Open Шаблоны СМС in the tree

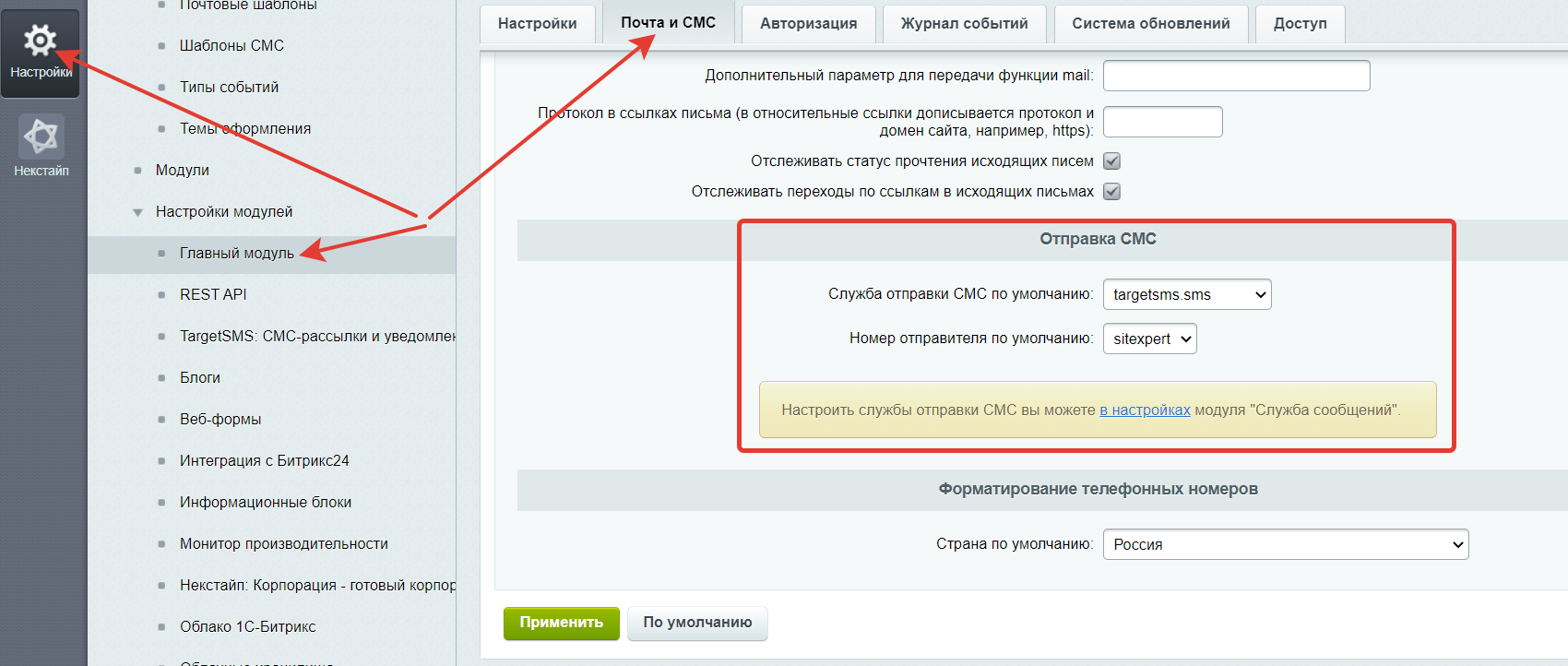232,45
